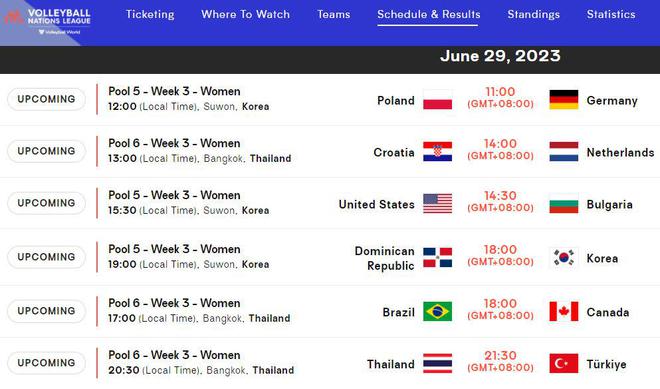Open the Statistics tab
The image size is (660, 389).
coord(611,14)
